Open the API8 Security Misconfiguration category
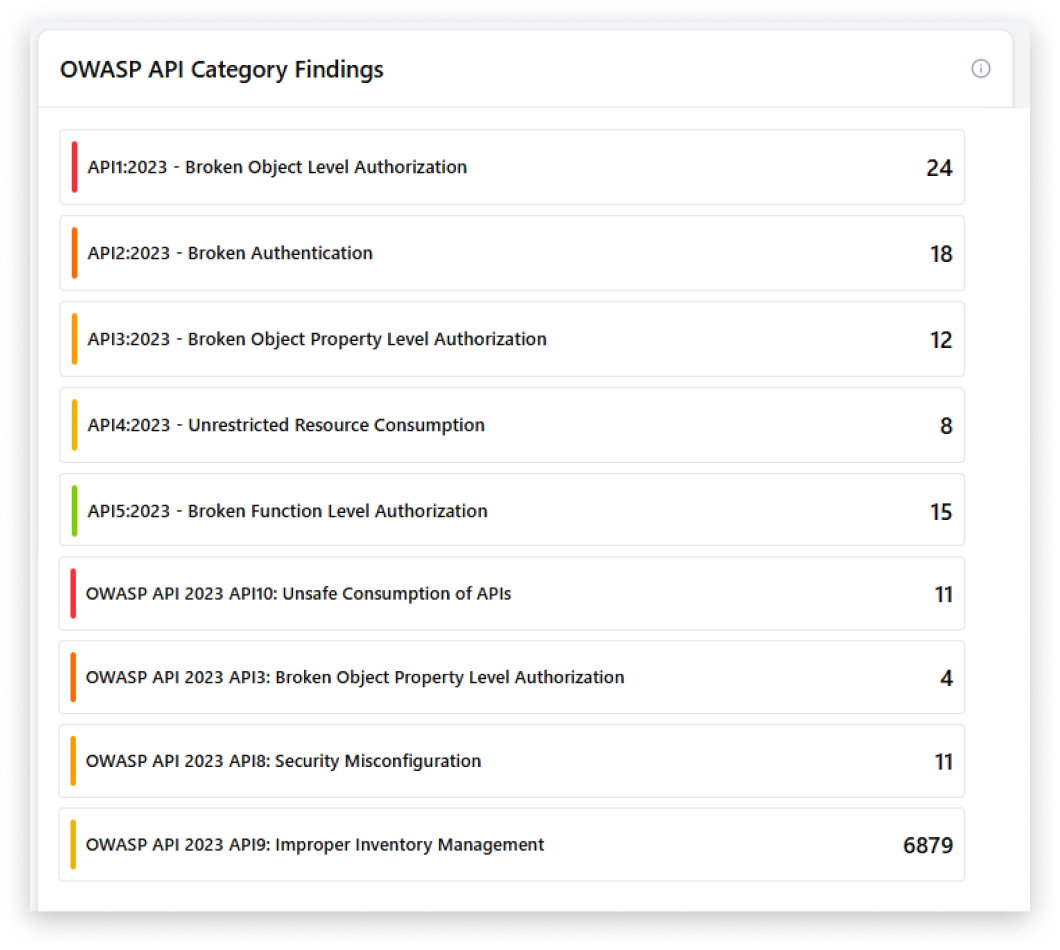1060x950 pixels. [400, 760]
